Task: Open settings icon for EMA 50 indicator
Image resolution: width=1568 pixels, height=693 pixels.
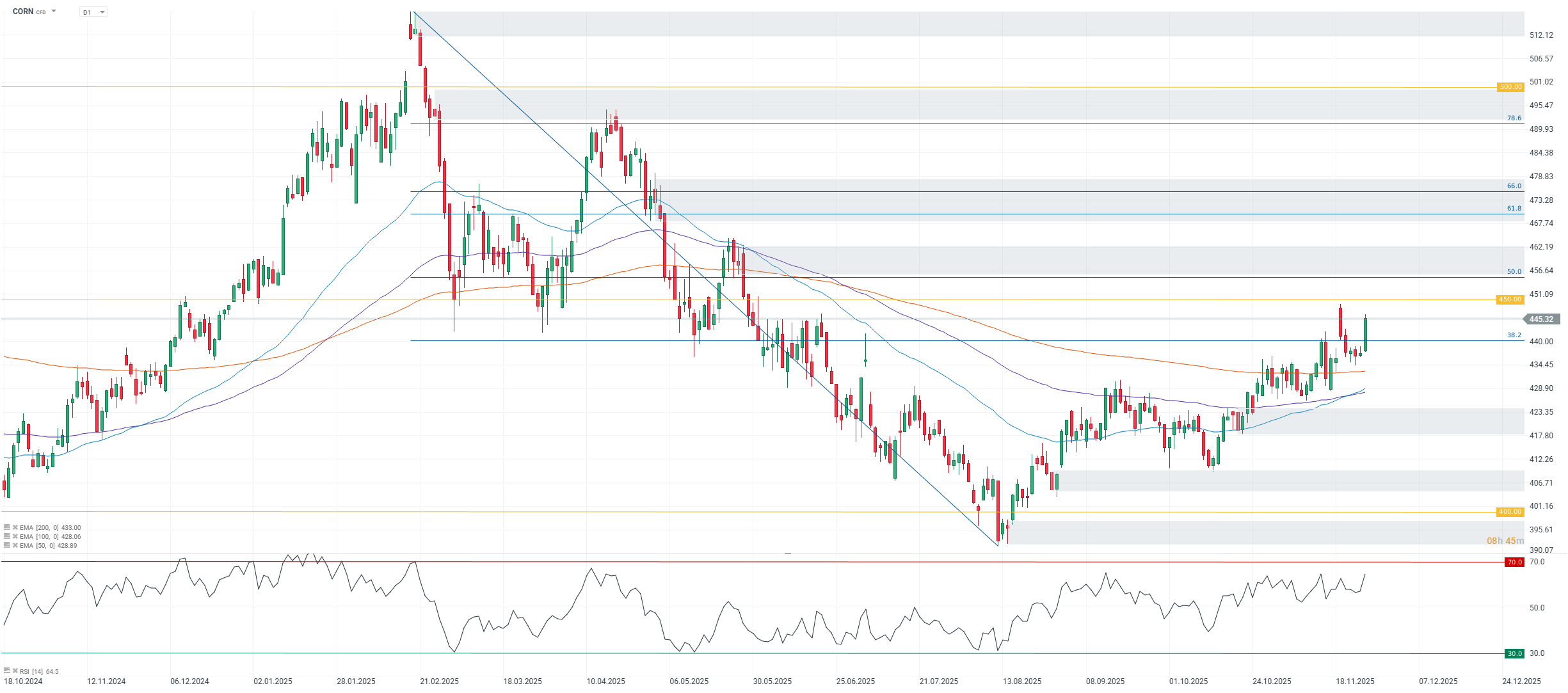Action: 7,546
